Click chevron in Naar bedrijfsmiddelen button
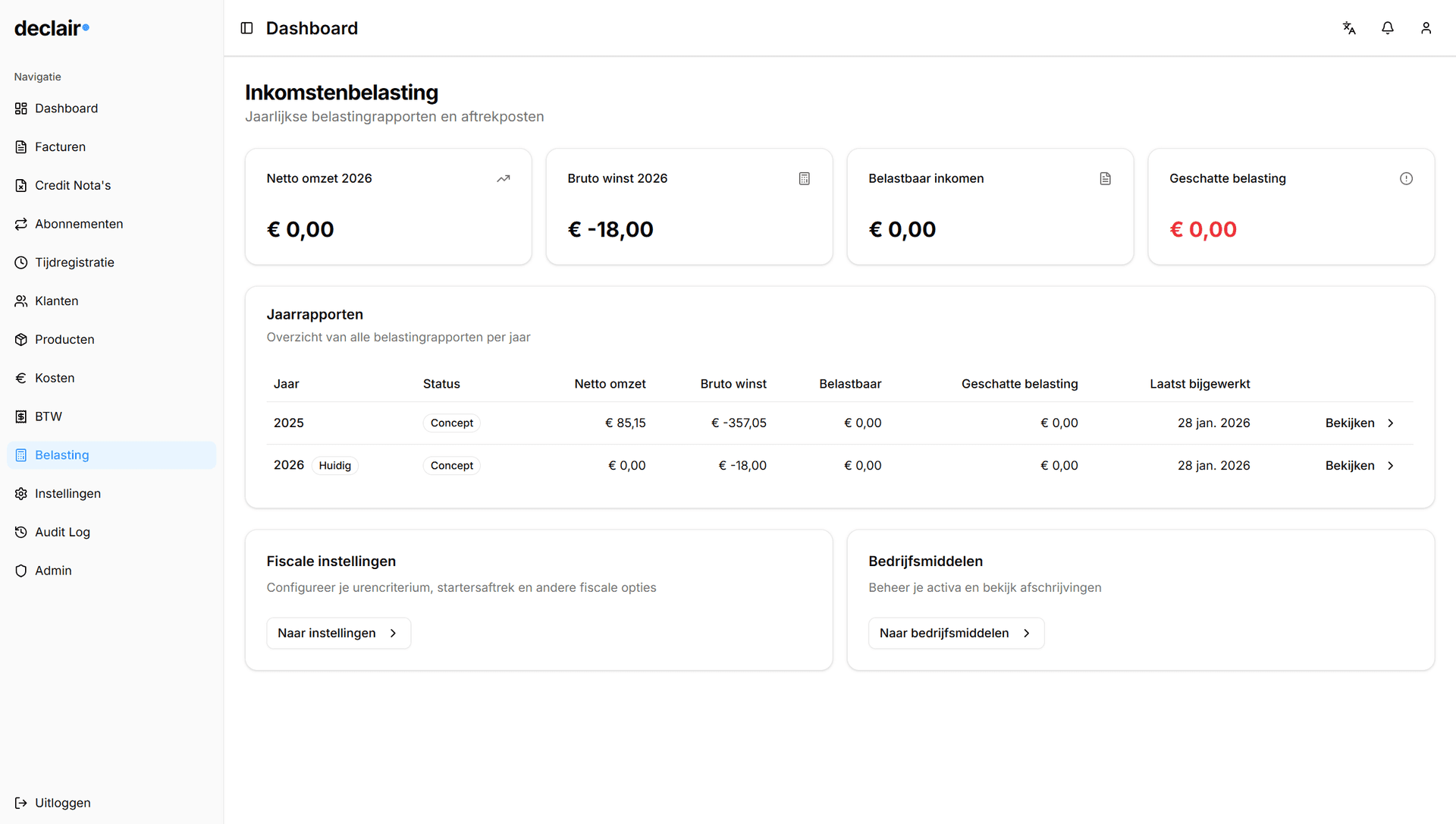Image resolution: width=1456 pixels, height=824 pixels. pyautogui.click(x=1027, y=634)
